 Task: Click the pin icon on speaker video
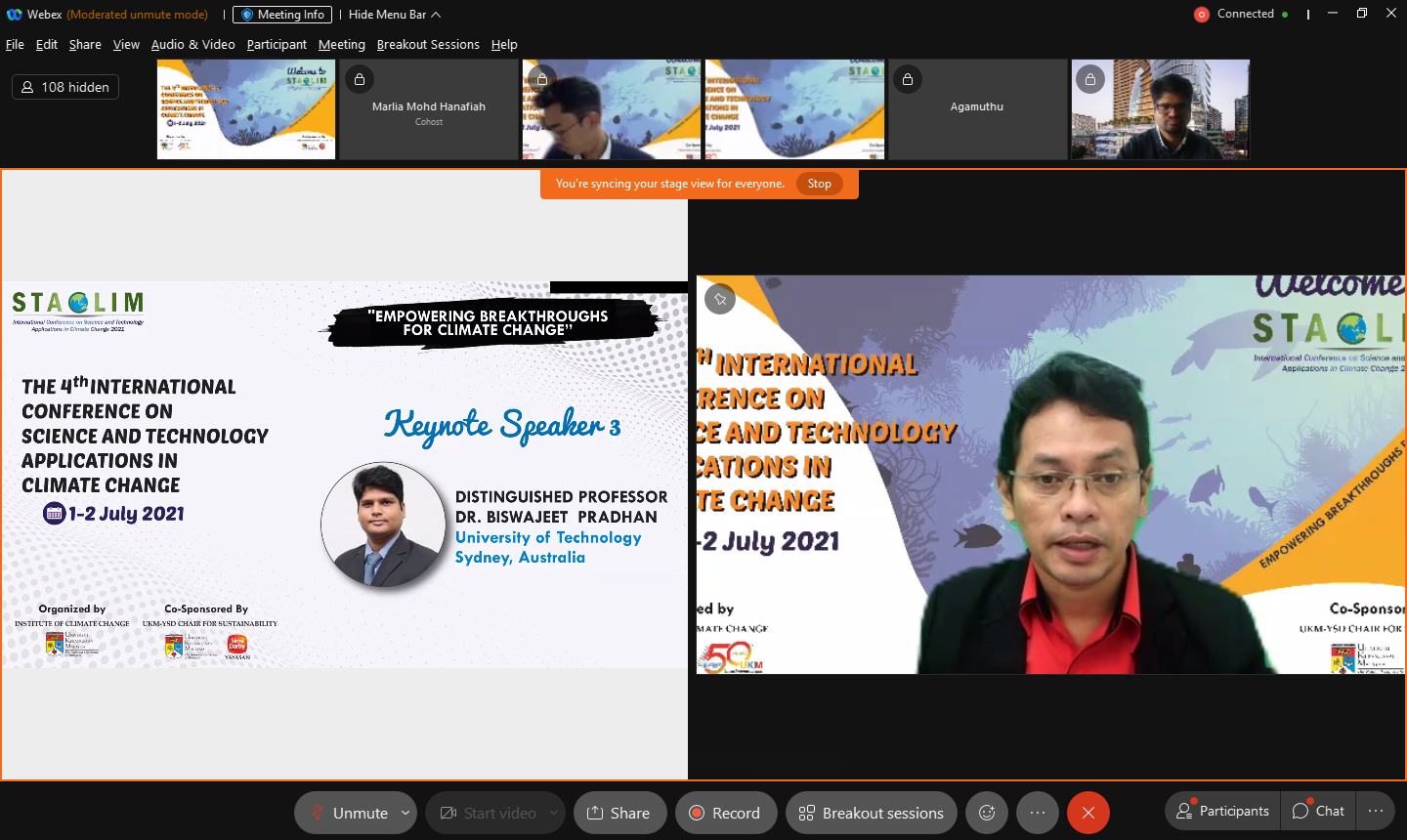720,299
